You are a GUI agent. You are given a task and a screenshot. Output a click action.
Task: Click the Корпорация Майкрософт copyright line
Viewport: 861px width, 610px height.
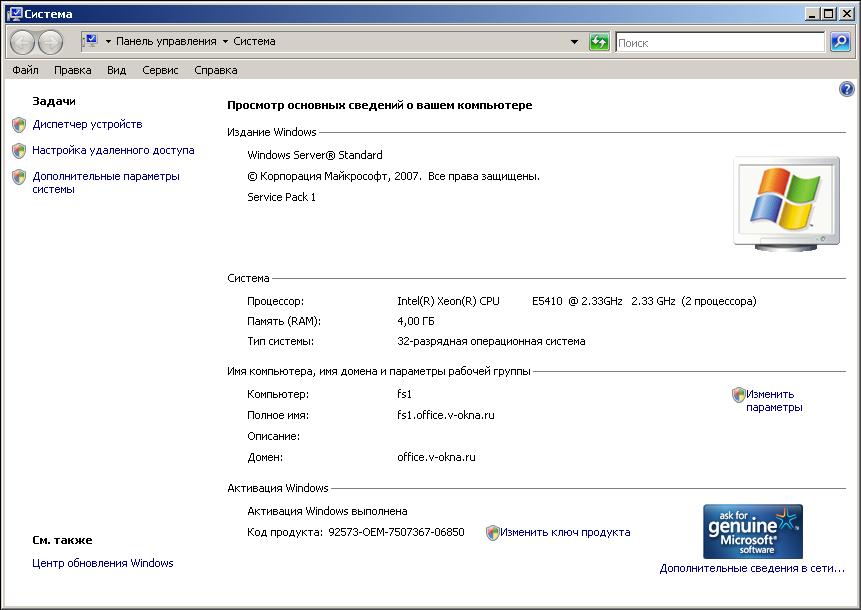(393, 177)
